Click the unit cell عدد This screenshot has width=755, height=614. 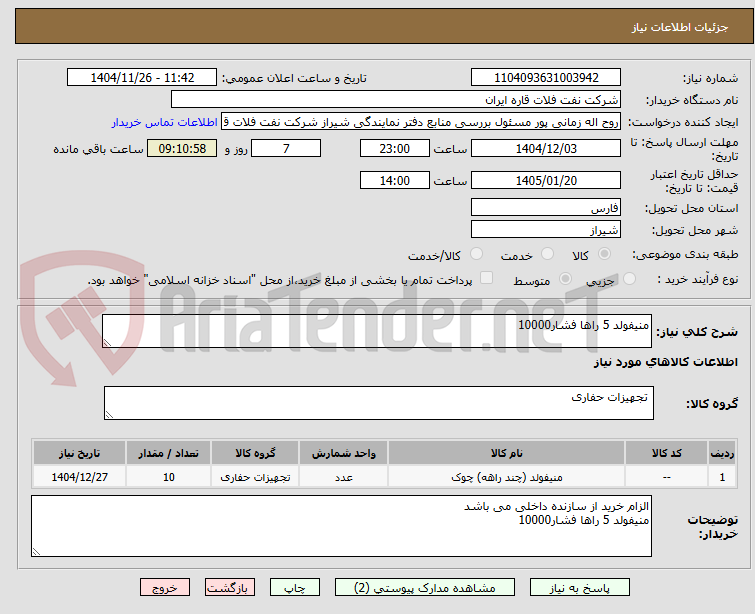tap(343, 477)
